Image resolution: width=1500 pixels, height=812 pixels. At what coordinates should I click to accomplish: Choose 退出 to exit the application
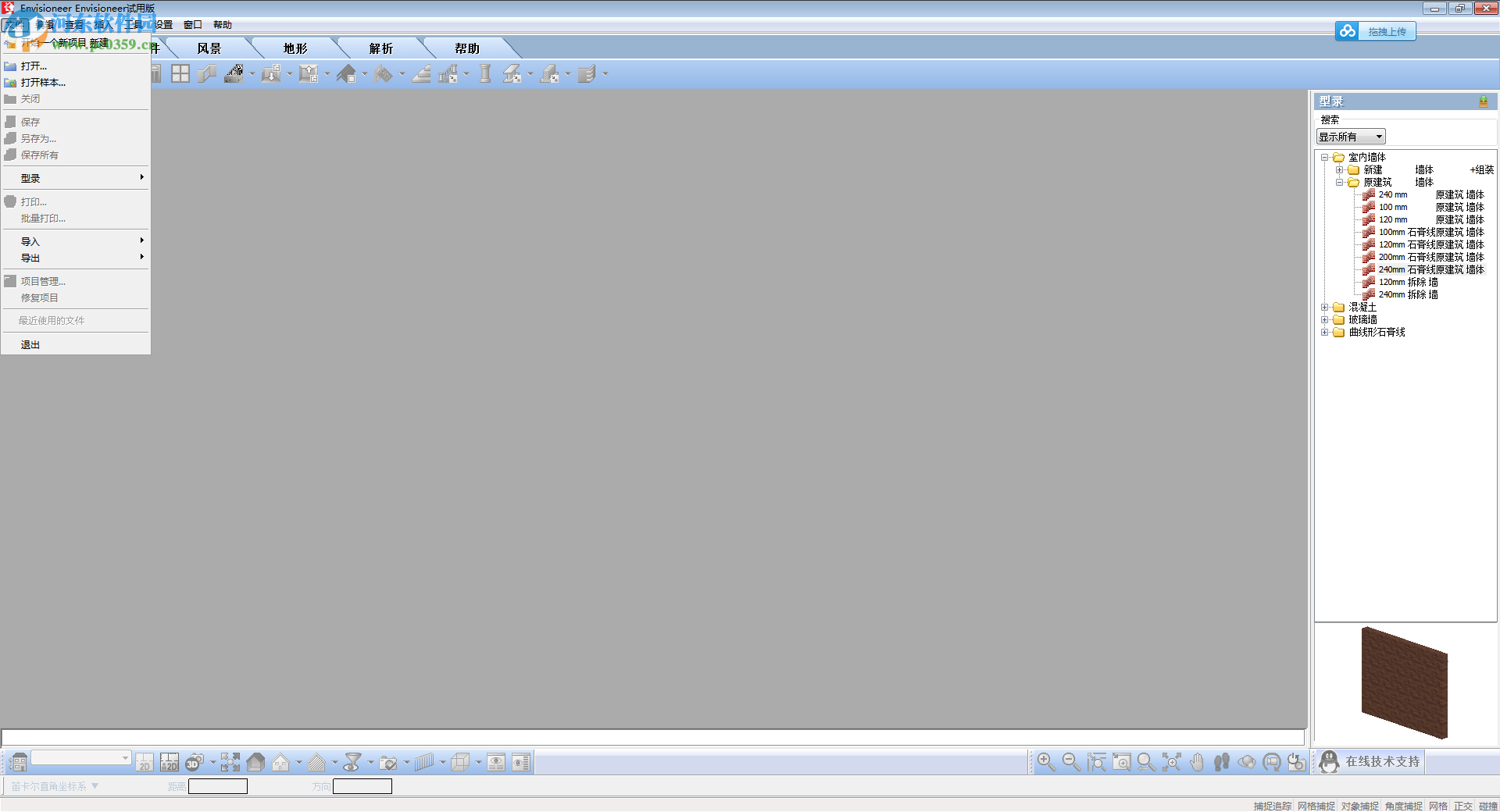point(76,344)
